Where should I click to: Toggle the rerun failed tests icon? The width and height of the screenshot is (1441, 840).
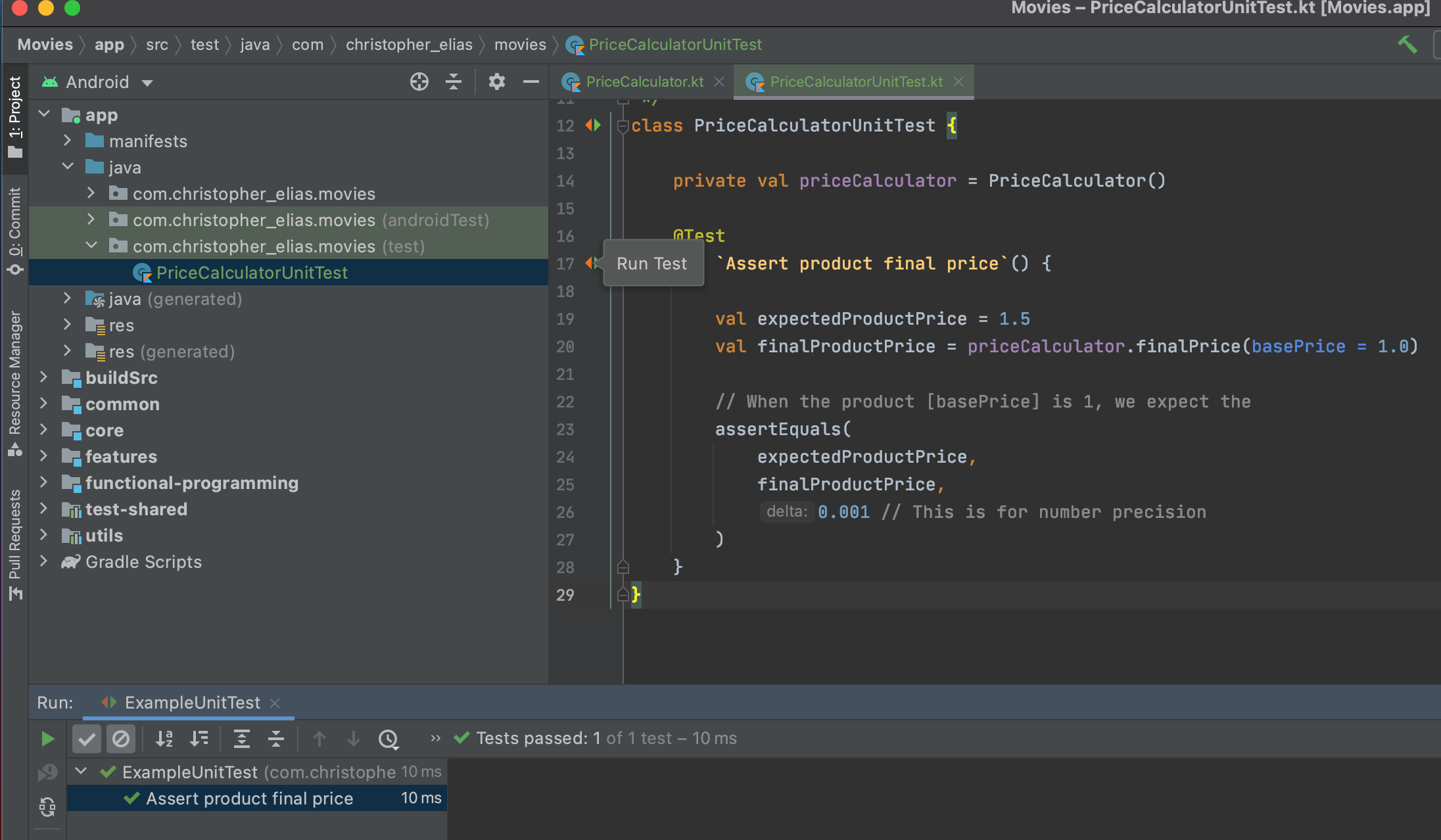click(47, 773)
